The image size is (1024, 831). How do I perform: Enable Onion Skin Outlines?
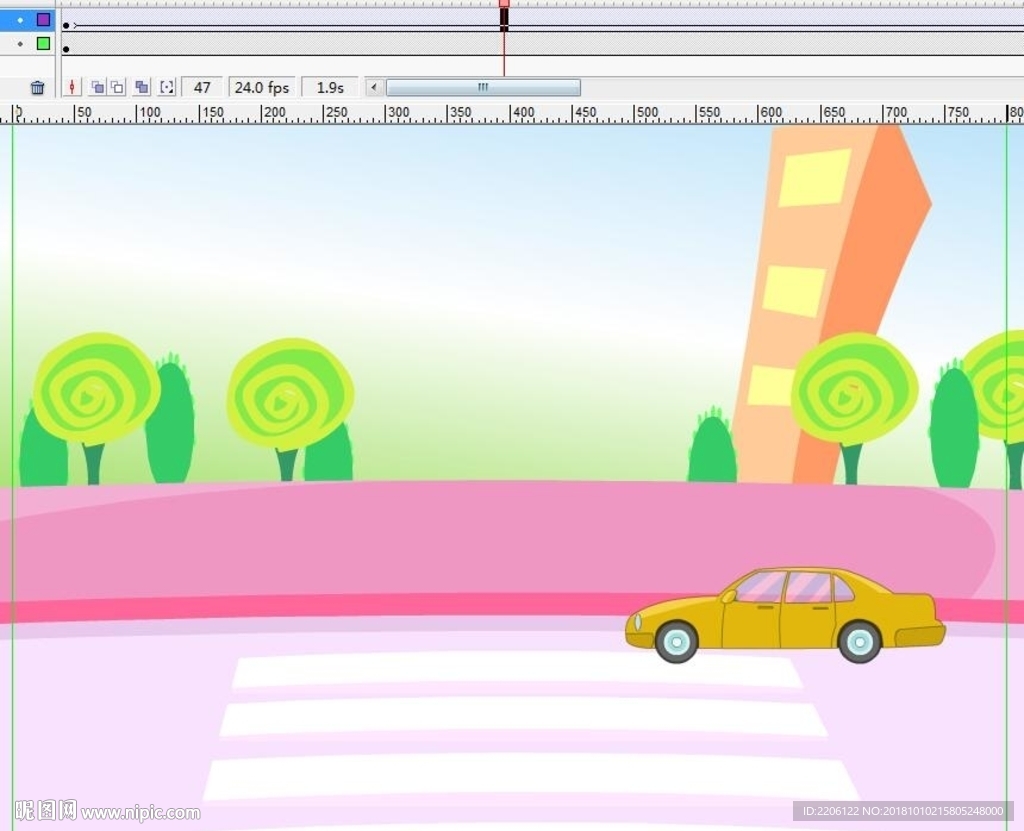[x=117, y=88]
